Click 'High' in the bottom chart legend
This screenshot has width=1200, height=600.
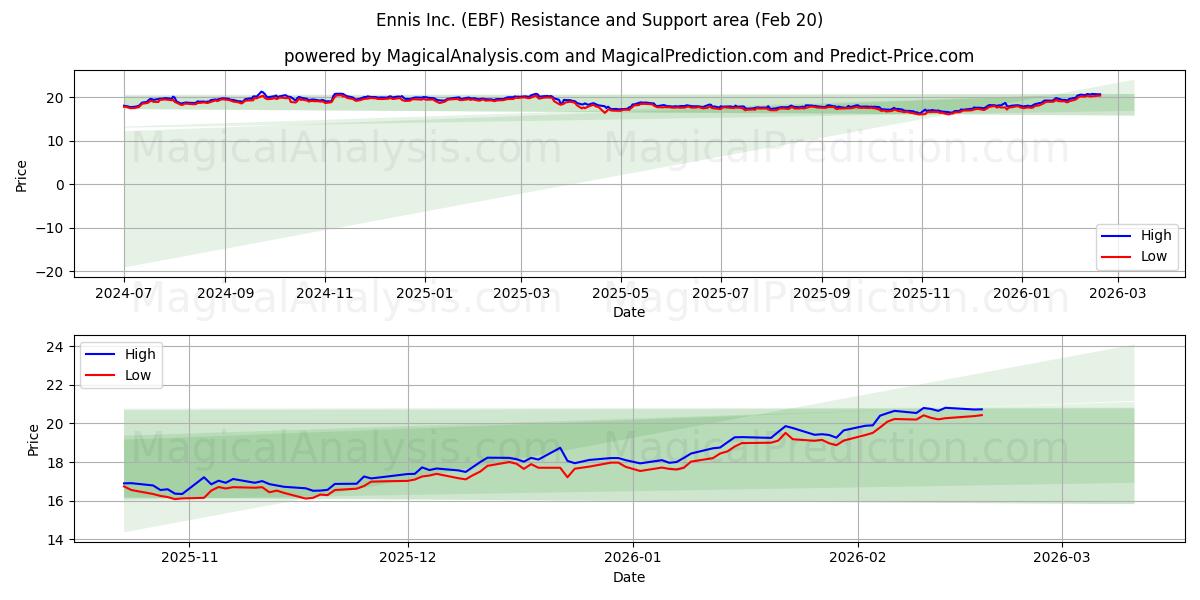click(x=140, y=354)
